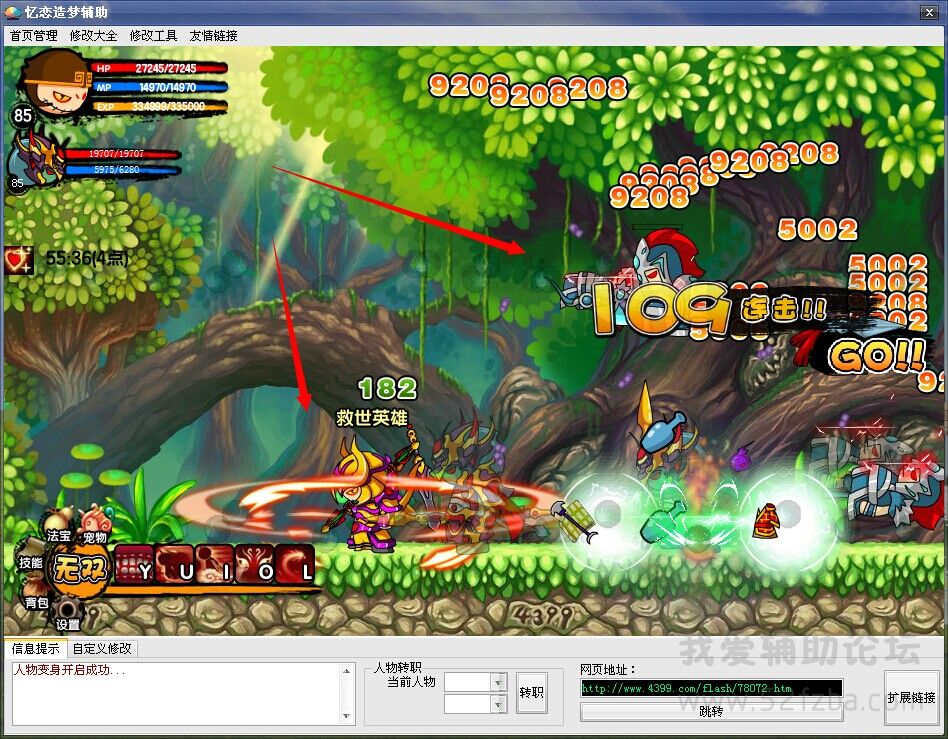The width and height of the screenshot is (948, 739).
Task: Use the U skill icon
Action: [175, 564]
